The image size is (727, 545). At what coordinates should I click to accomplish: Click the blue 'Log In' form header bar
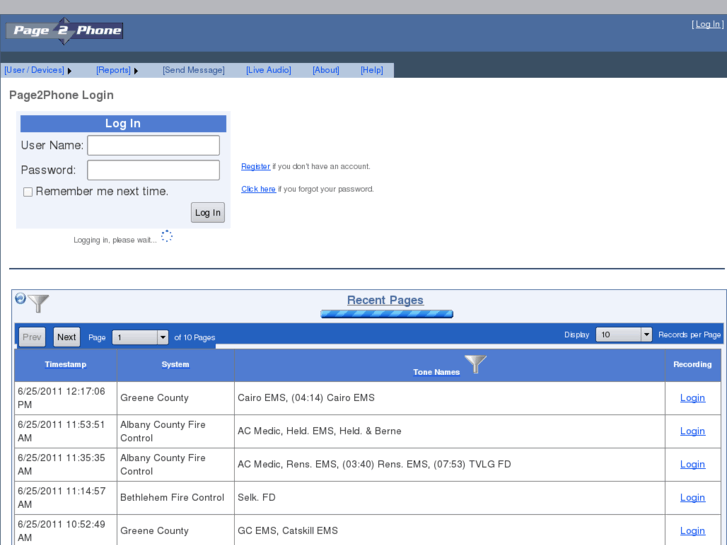123,123
